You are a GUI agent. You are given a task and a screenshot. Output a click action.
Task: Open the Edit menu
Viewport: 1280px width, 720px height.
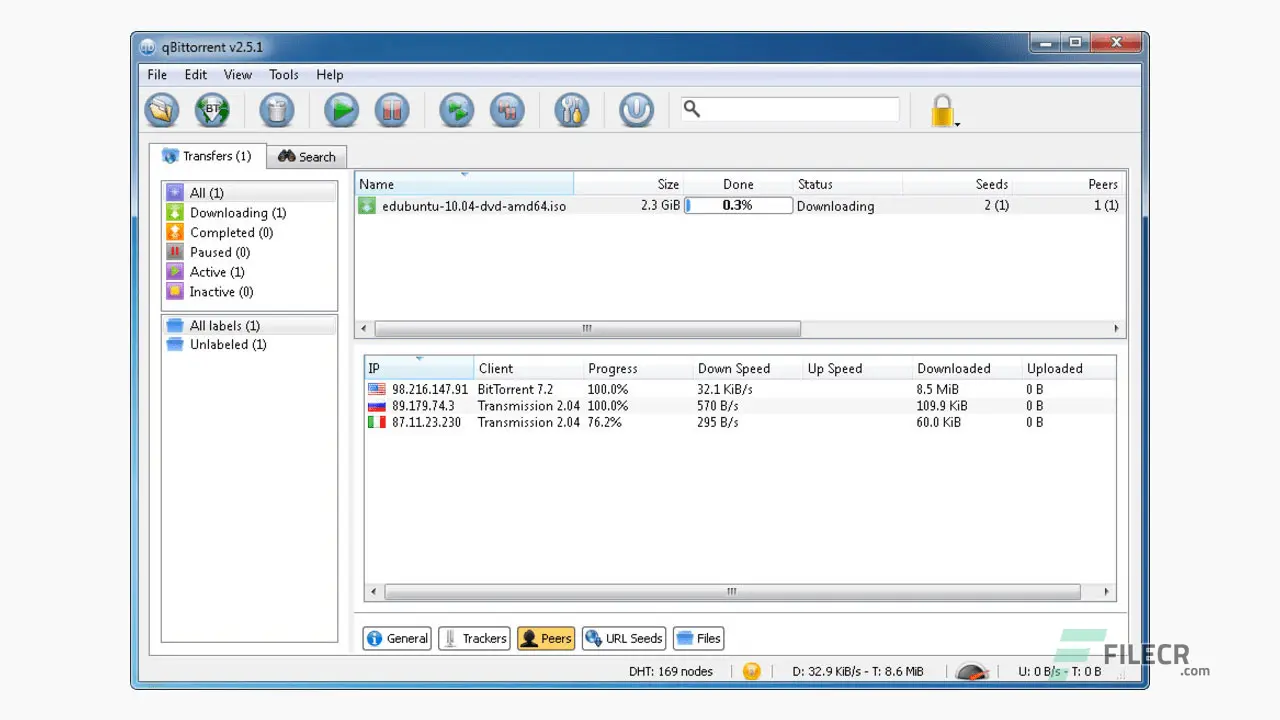pos(195,75)
